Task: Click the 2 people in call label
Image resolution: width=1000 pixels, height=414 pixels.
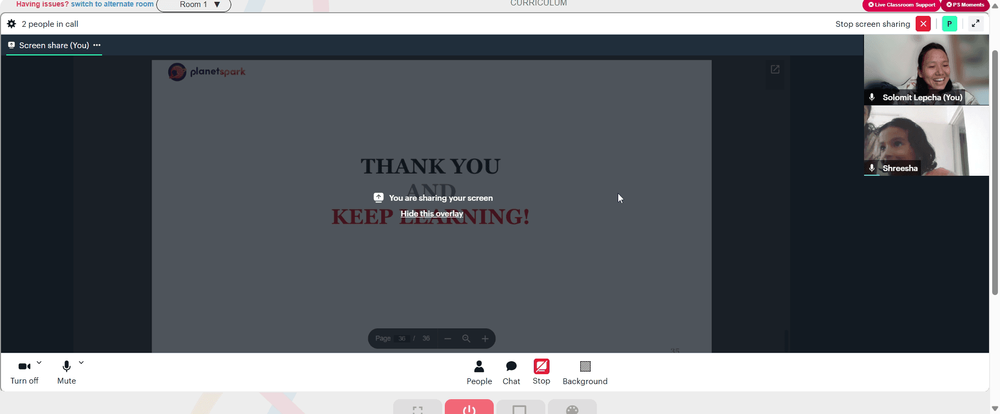Action: [x=50, y=24]
